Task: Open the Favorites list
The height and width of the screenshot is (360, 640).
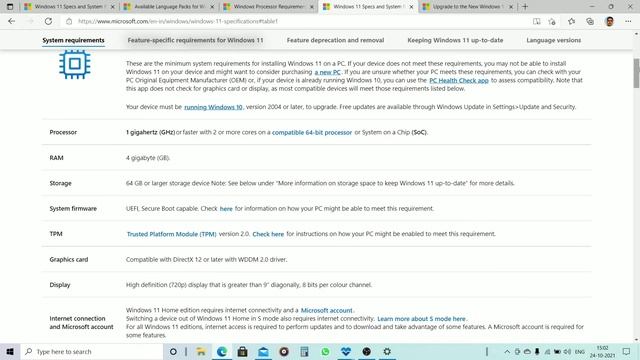Action: pyautogui.click(x=571, y=21)
